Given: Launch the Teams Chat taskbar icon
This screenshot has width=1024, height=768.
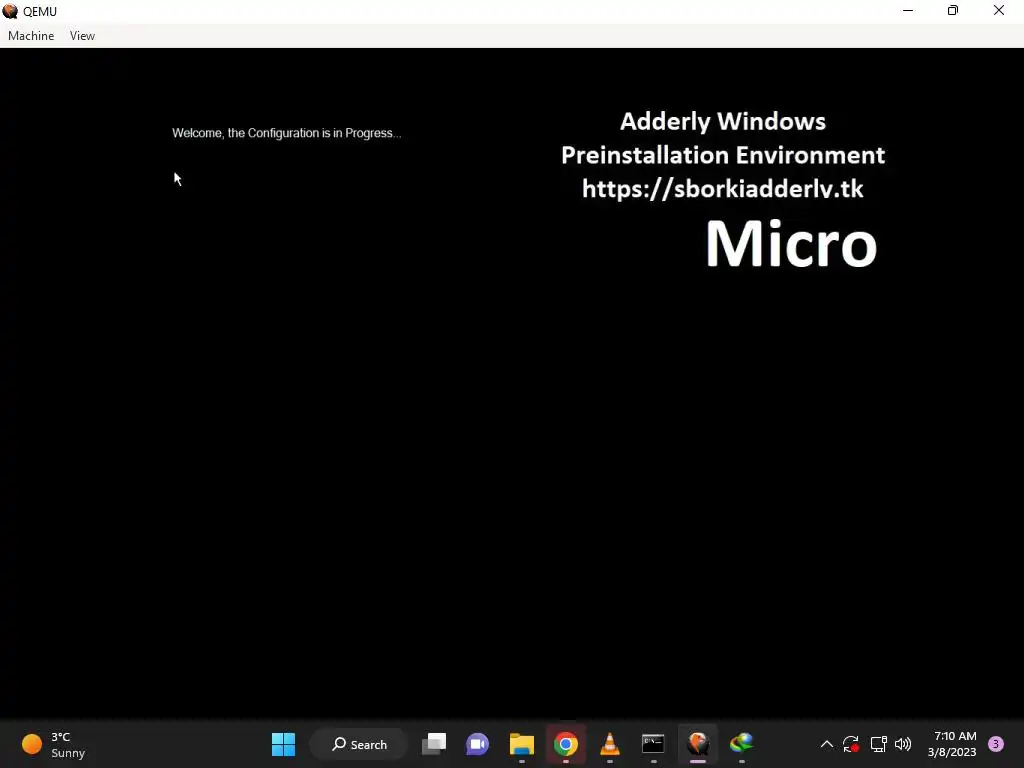Looking at the screenshot, I should click(x=477, y=744).
